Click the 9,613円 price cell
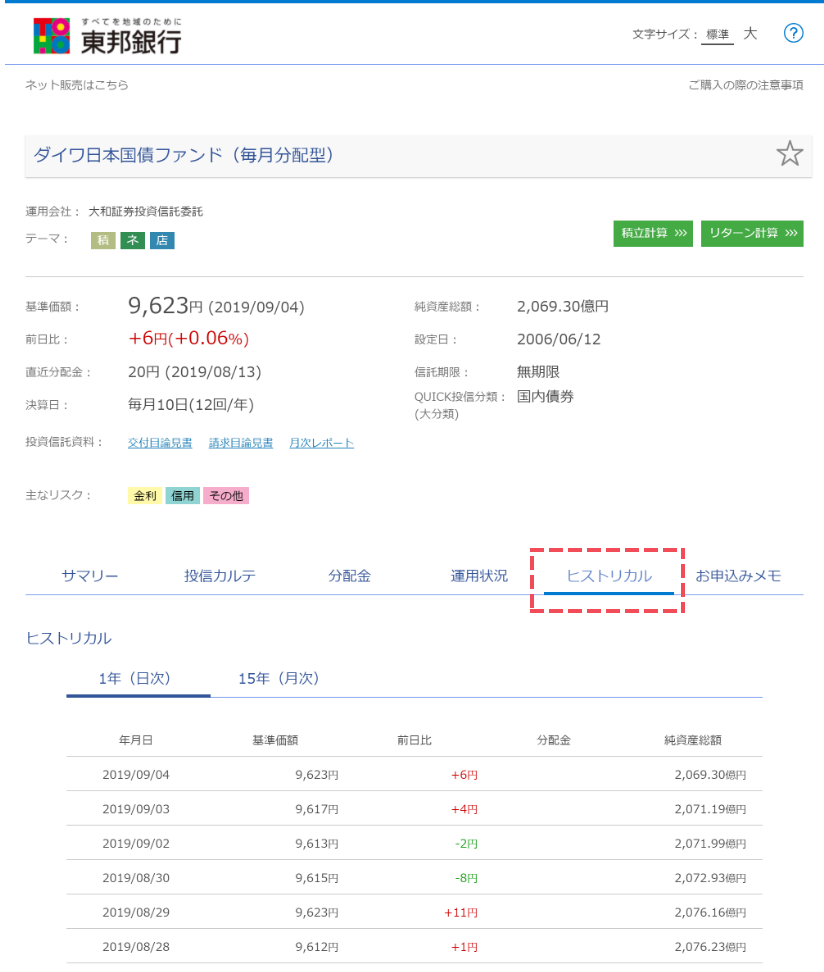Screen dimensions: 824x972 tap(317, 844)
